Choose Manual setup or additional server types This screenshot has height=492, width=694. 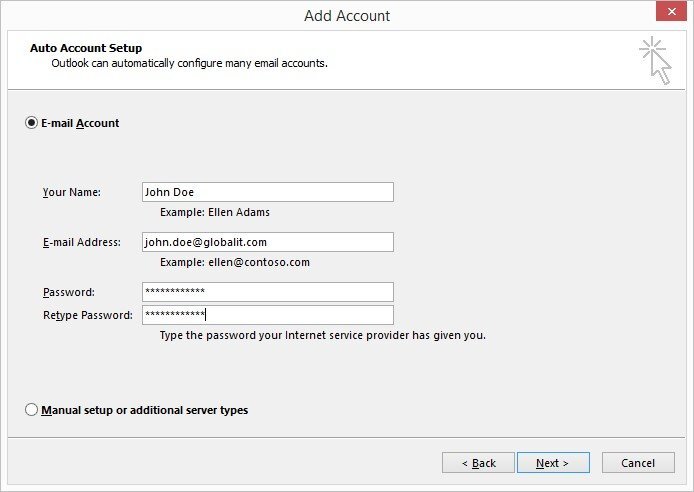click(x=32, y=410)
